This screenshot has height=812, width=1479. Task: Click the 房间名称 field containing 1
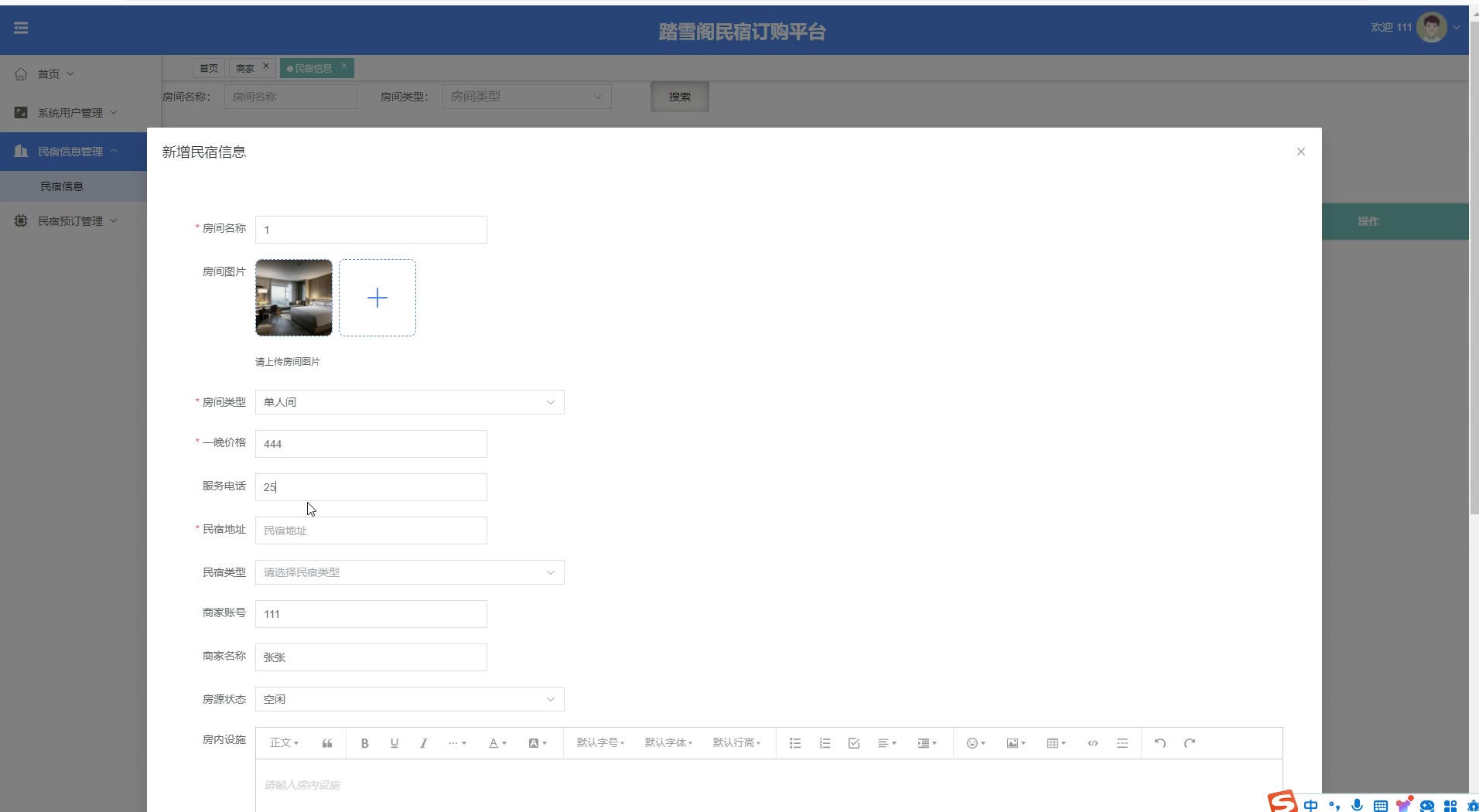(371, 230)
